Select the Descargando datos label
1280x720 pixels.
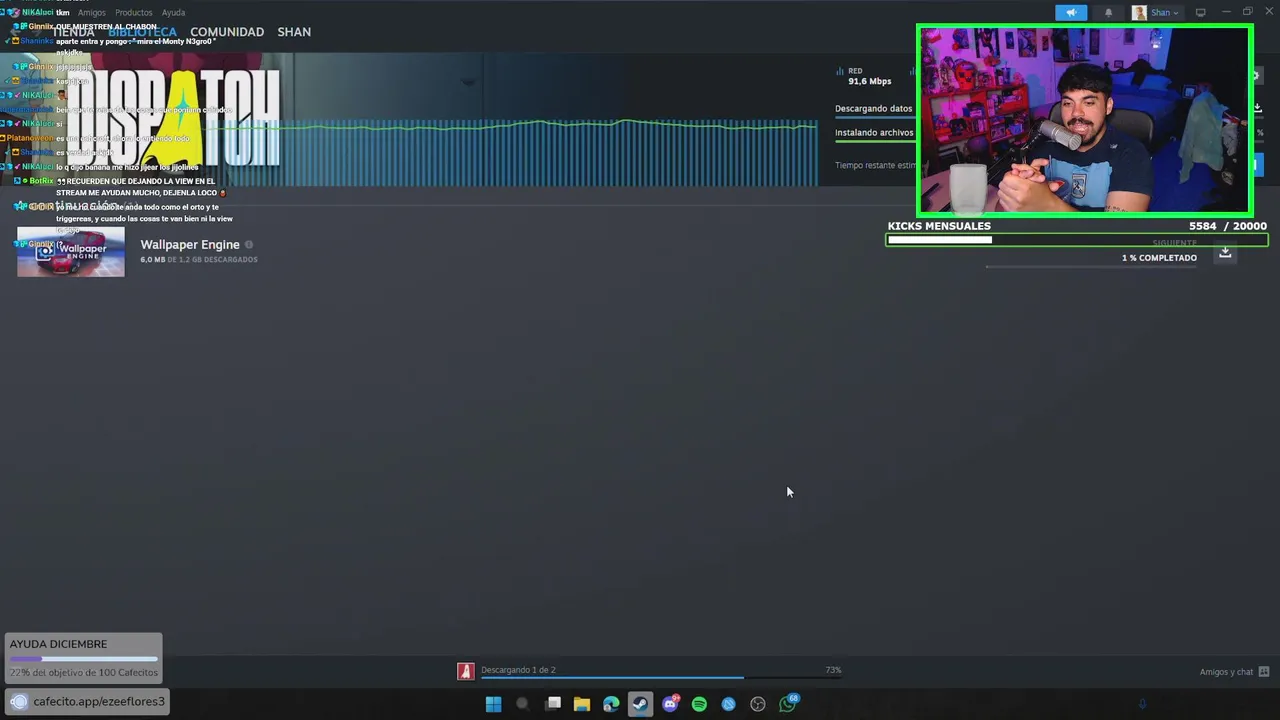tap(873, 109)
